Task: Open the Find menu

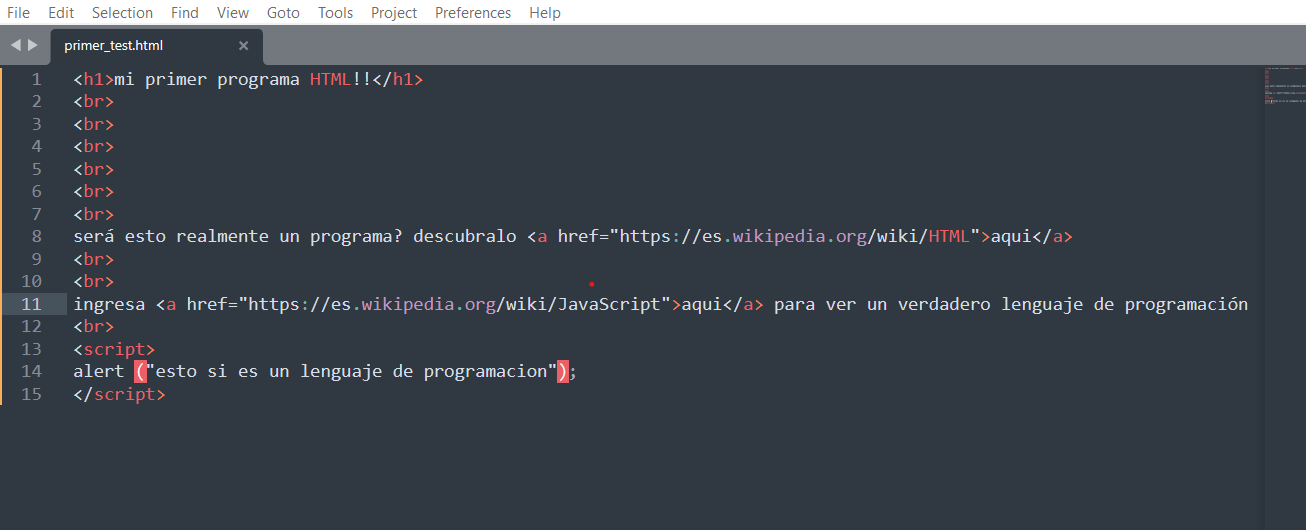Action: (x=185, y=13)
